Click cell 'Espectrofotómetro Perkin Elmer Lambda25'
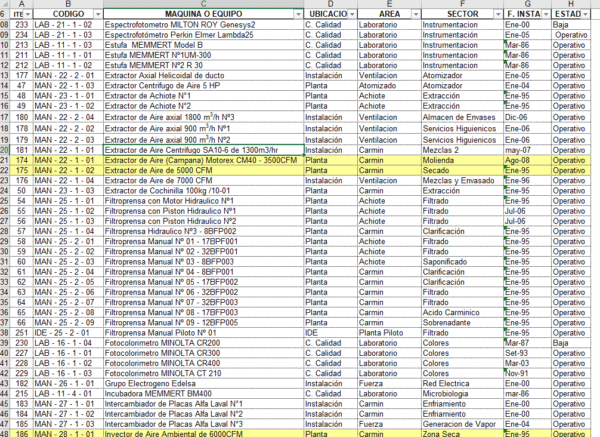This screenshot has width=600, height=437. (204, 35)
